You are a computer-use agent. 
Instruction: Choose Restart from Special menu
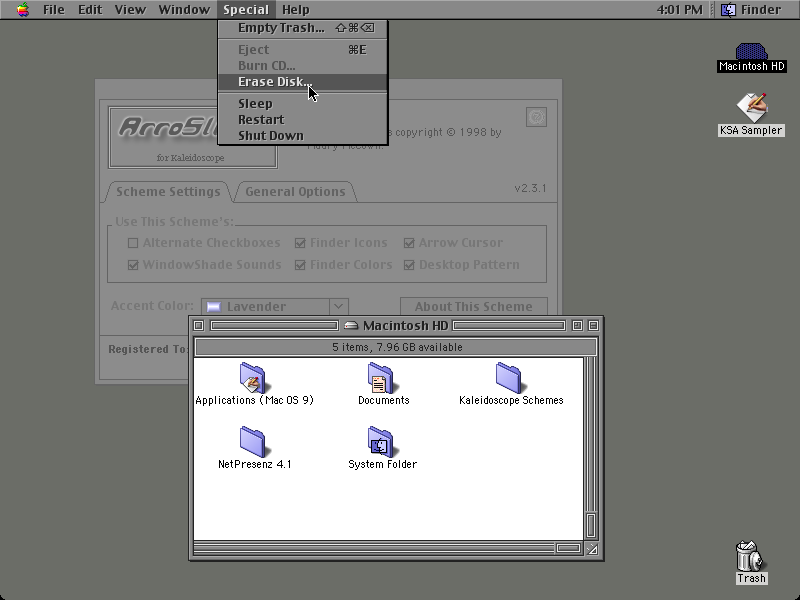point(303,119)
